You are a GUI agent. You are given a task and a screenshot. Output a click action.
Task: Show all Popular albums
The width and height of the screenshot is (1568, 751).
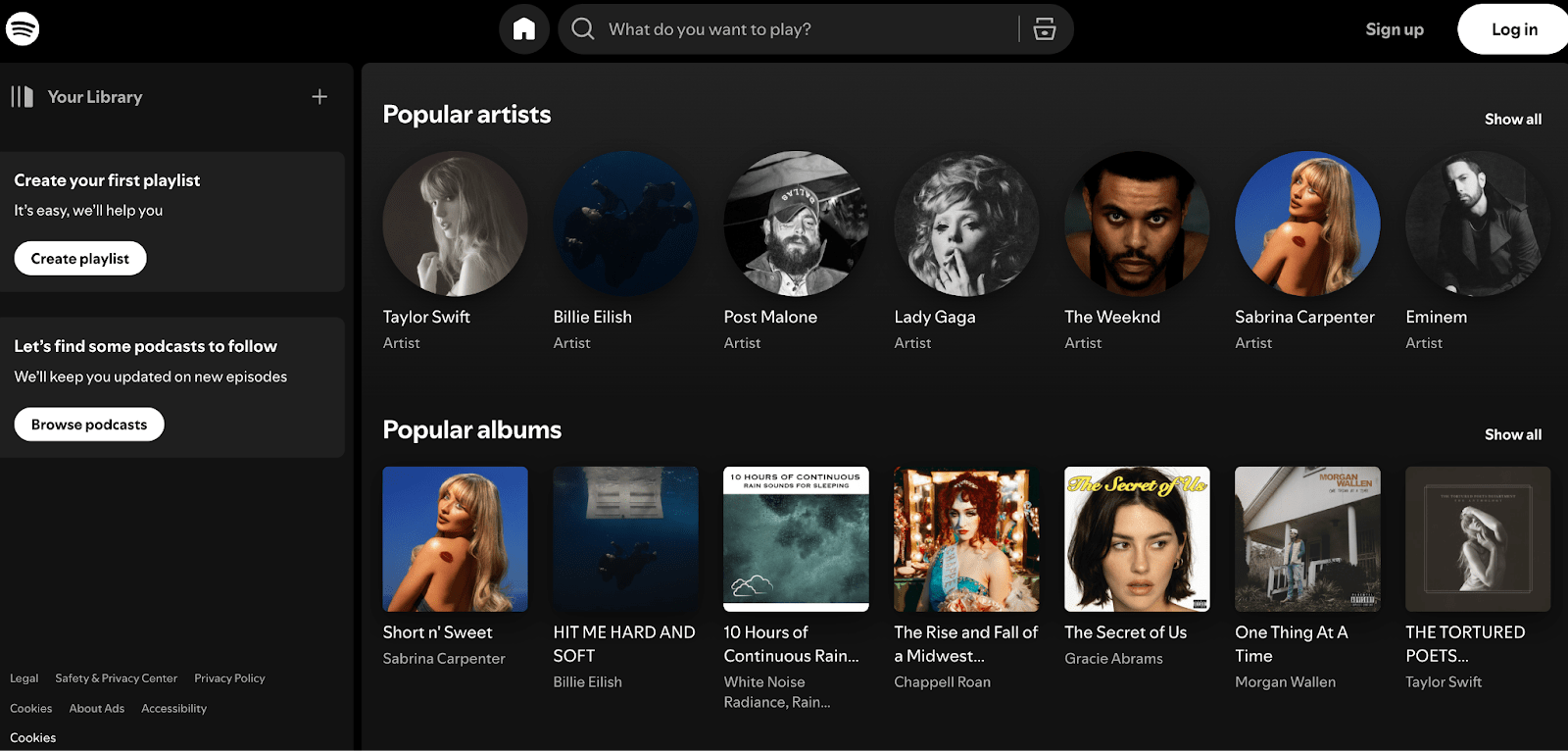[x=1513, y=435]
